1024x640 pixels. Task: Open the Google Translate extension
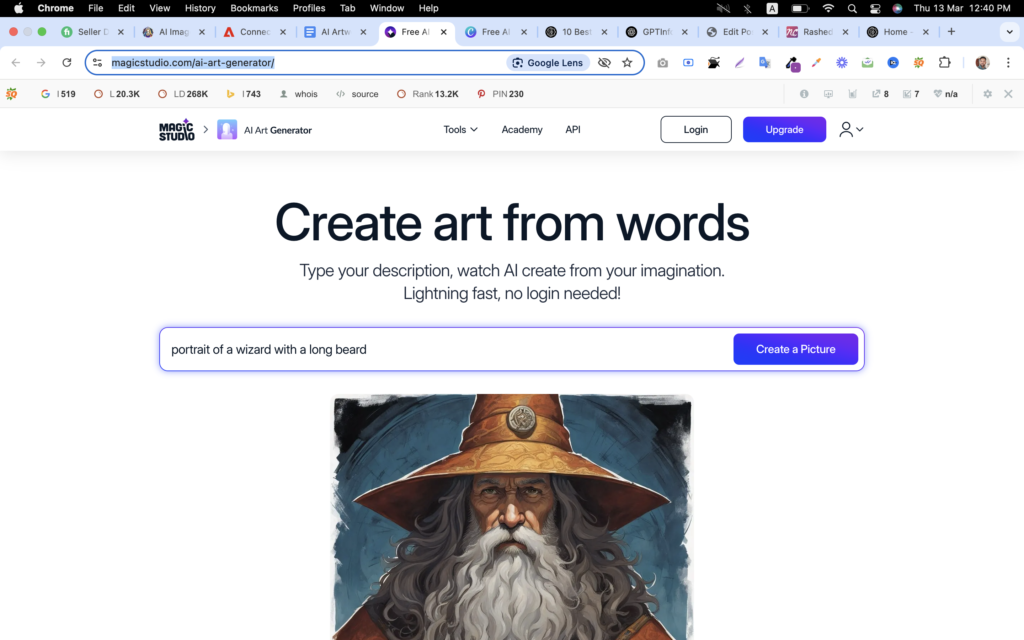(765, 63)
